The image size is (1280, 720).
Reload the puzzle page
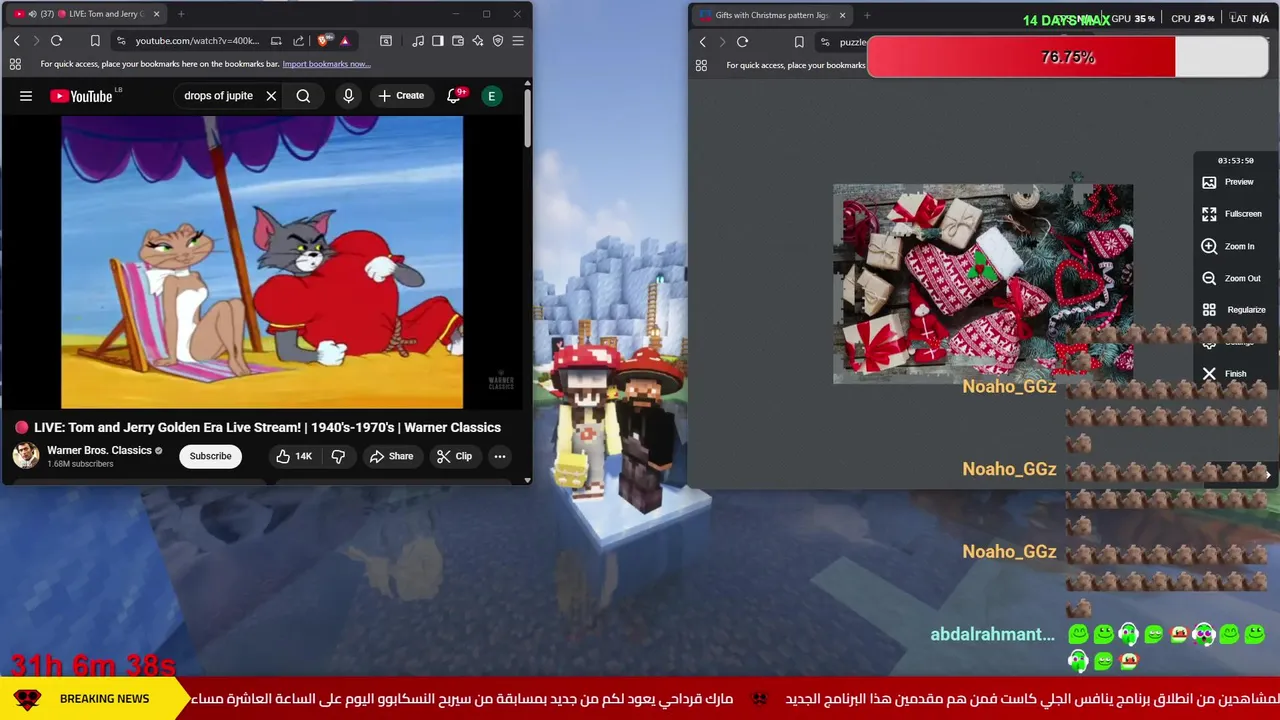pyautogui.click(x=742, y=42)
